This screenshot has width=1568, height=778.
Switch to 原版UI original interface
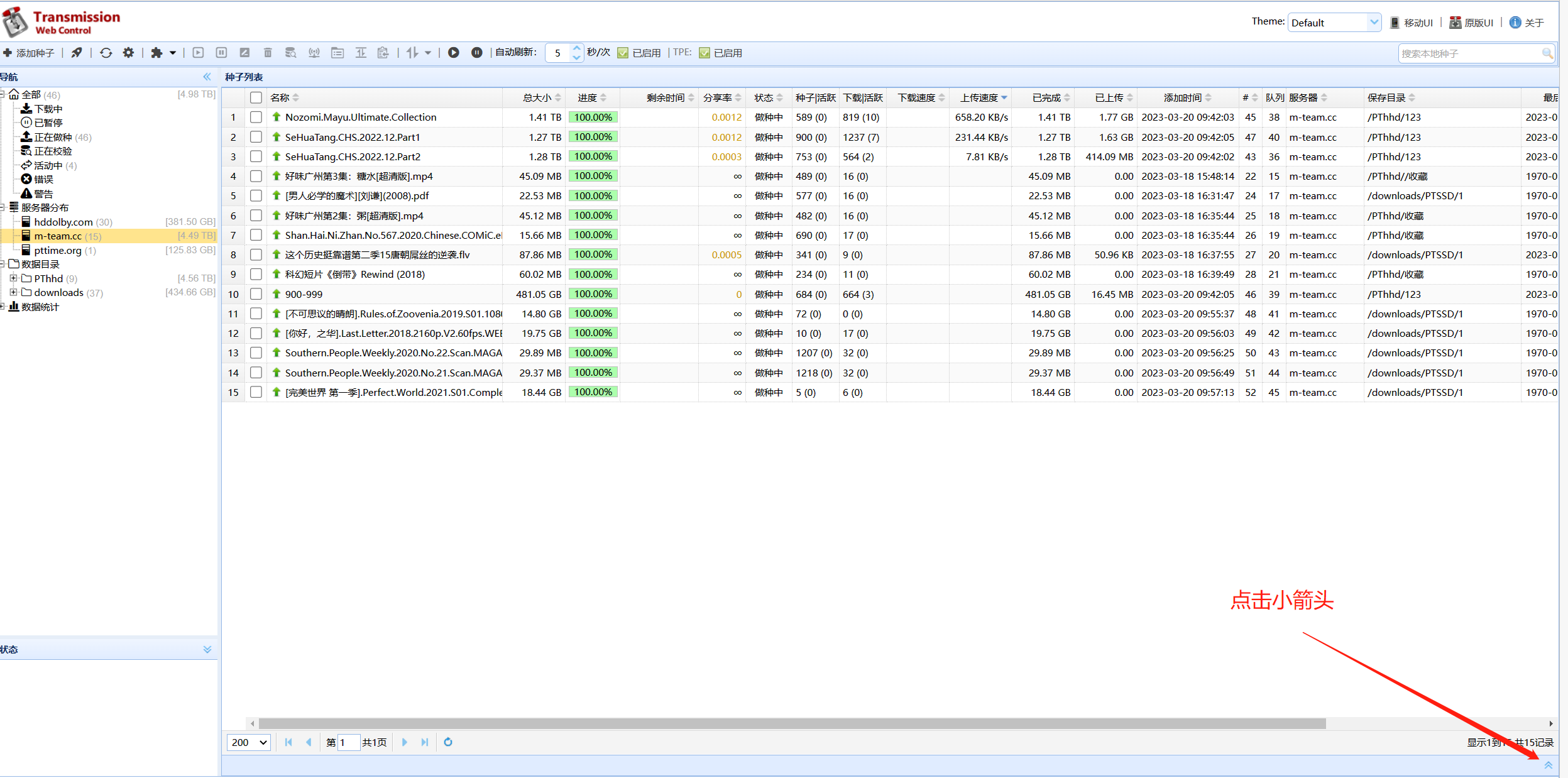[x=1471, y=23]
